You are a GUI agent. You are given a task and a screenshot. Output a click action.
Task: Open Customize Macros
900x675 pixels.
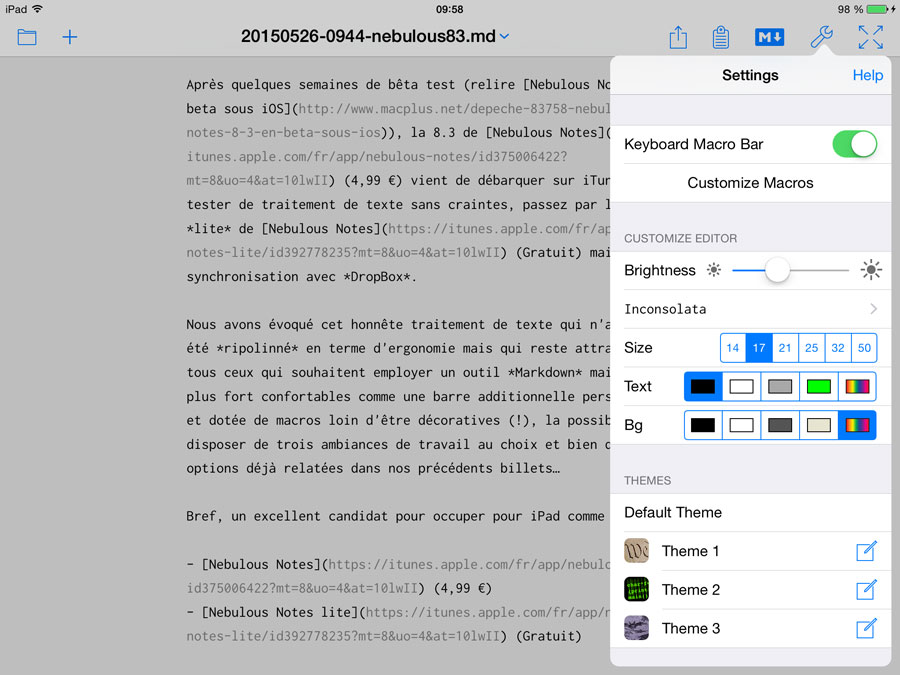[x=750, y=183]
